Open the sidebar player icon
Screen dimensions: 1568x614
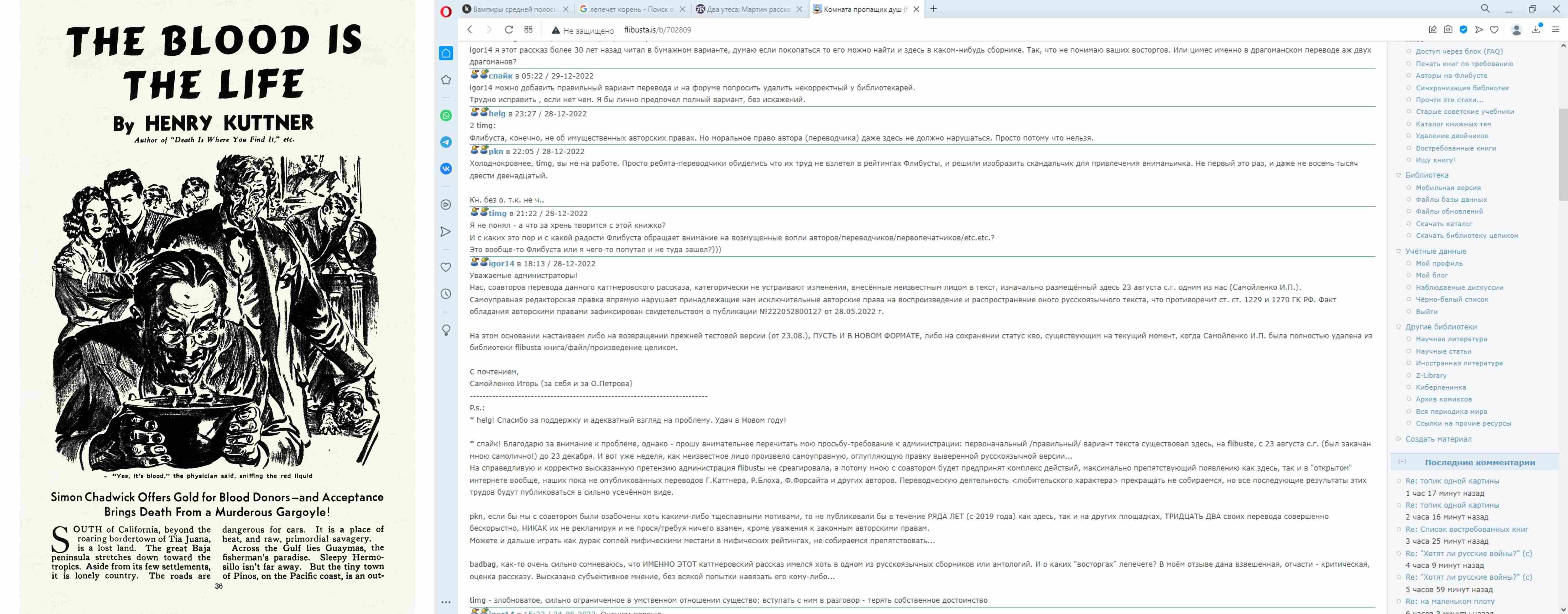pos(446,205)
